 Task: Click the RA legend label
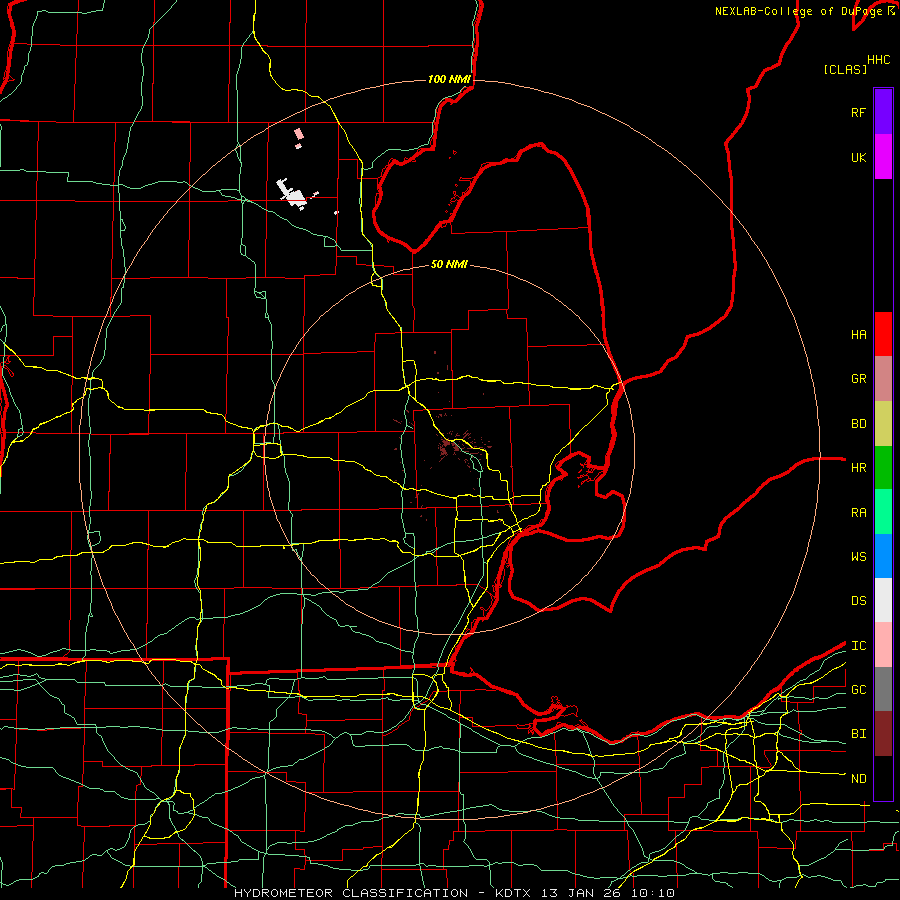tap(858, 513)
